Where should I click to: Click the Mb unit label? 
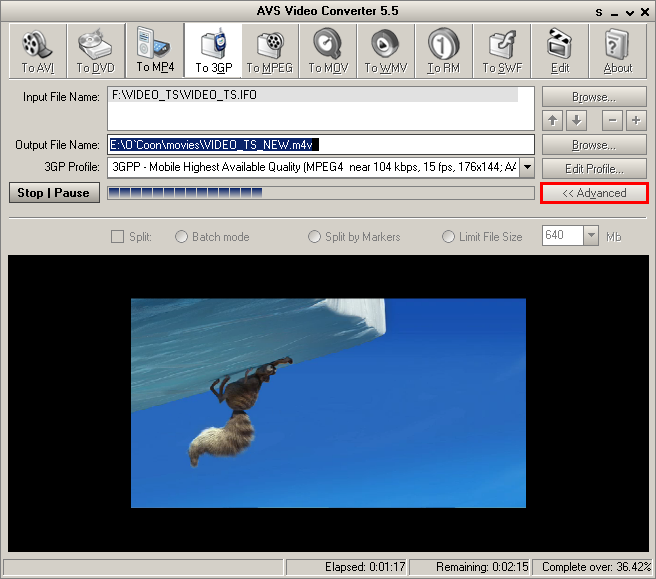613,237
